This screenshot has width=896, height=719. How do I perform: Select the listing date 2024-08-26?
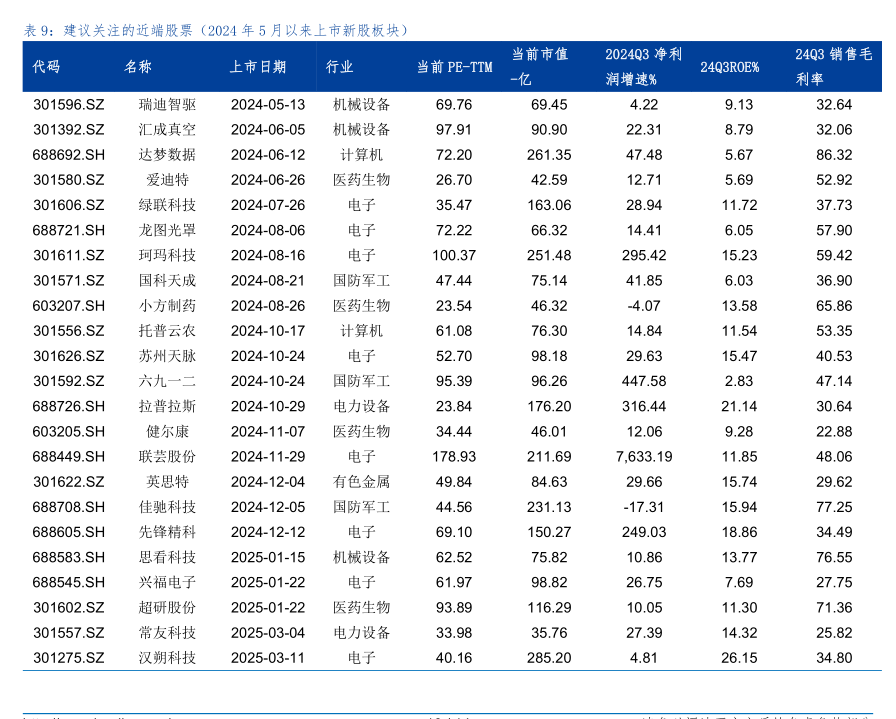[267, 305]
